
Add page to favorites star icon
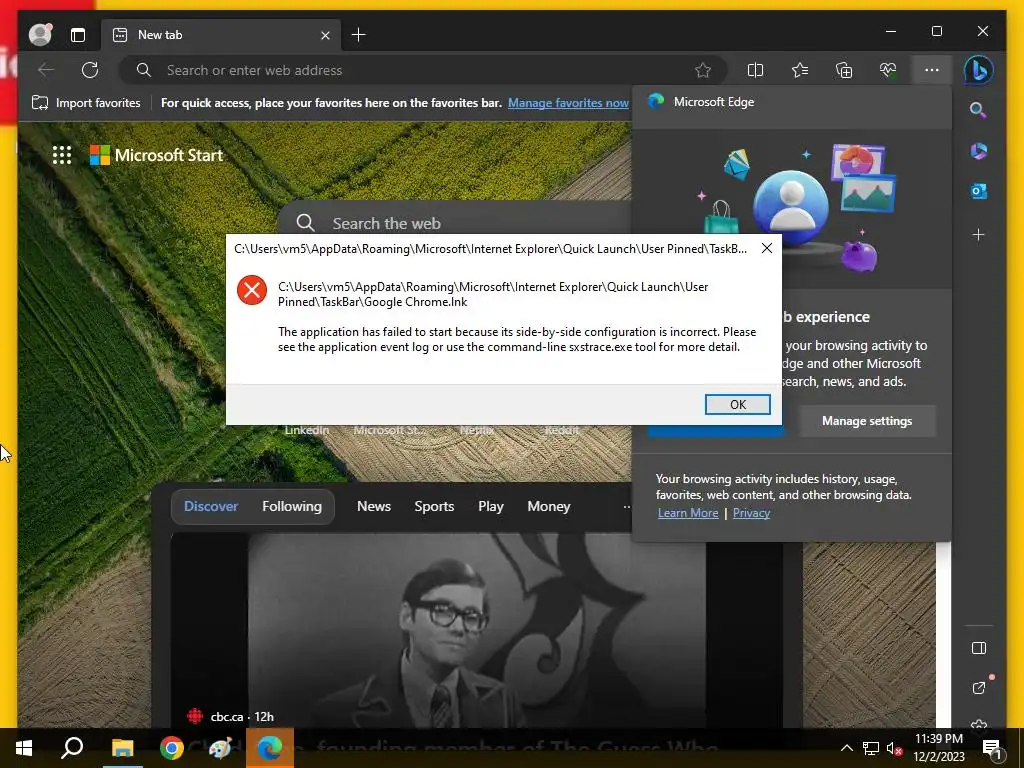click(703, 70)
